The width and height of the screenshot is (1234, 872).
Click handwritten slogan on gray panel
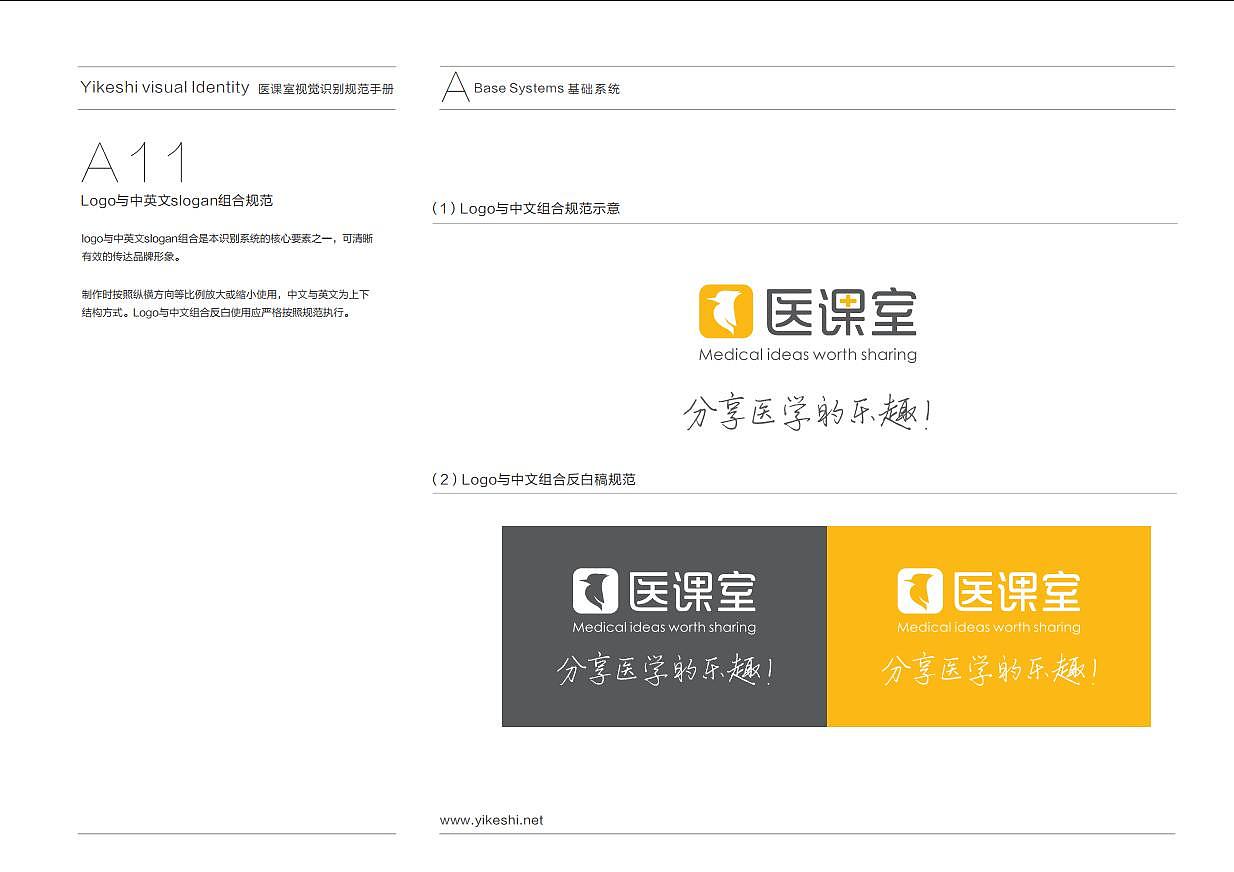coord(666,669)
